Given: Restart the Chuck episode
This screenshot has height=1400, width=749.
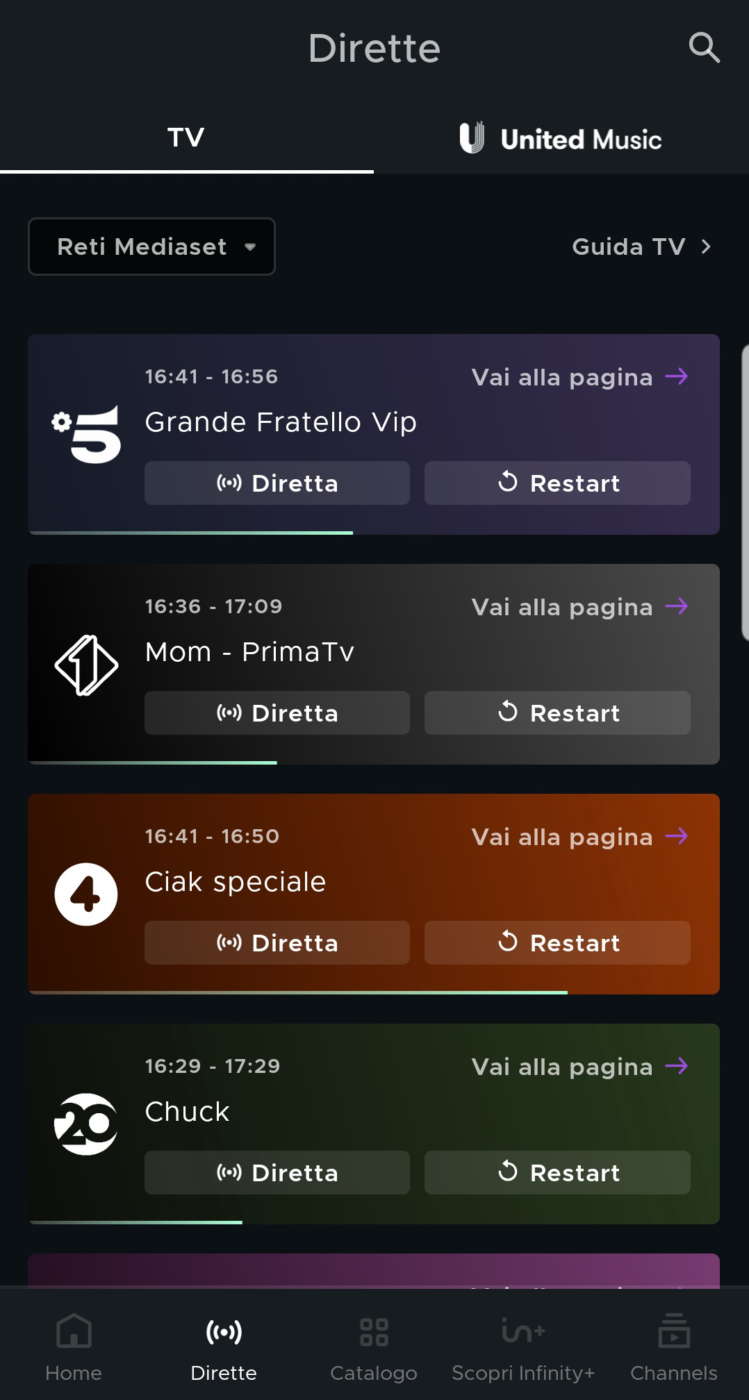Looking at the screenshot, I should click(x=557, y=1173).
